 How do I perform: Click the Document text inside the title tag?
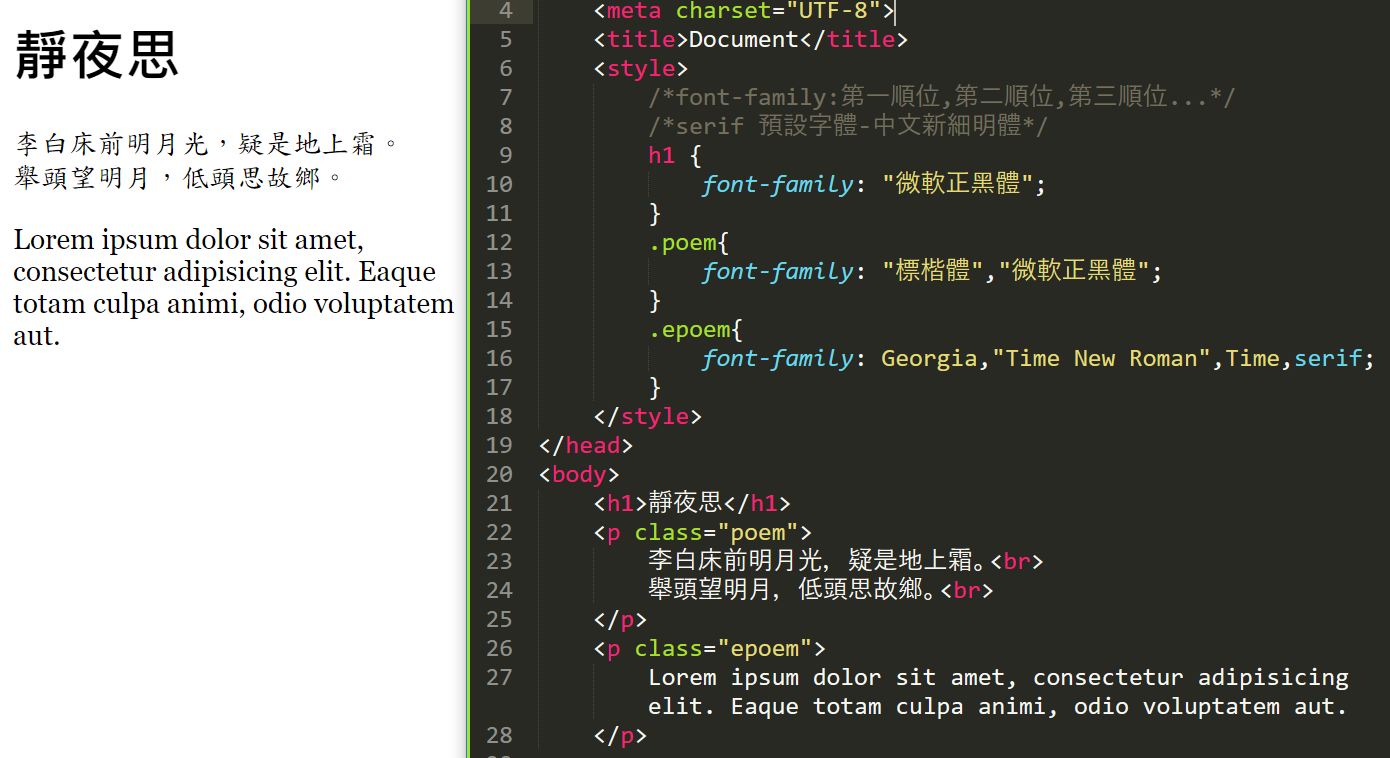(x=743, y=40)
